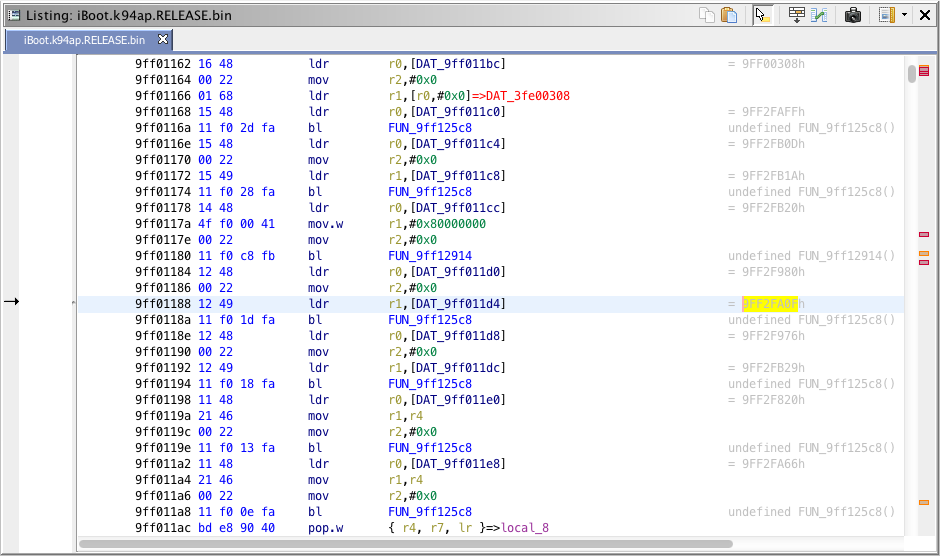Click operand DAT_9ff011d4 on current row
Viewport: 940px width, 556px height.
(x=458, y=303)
